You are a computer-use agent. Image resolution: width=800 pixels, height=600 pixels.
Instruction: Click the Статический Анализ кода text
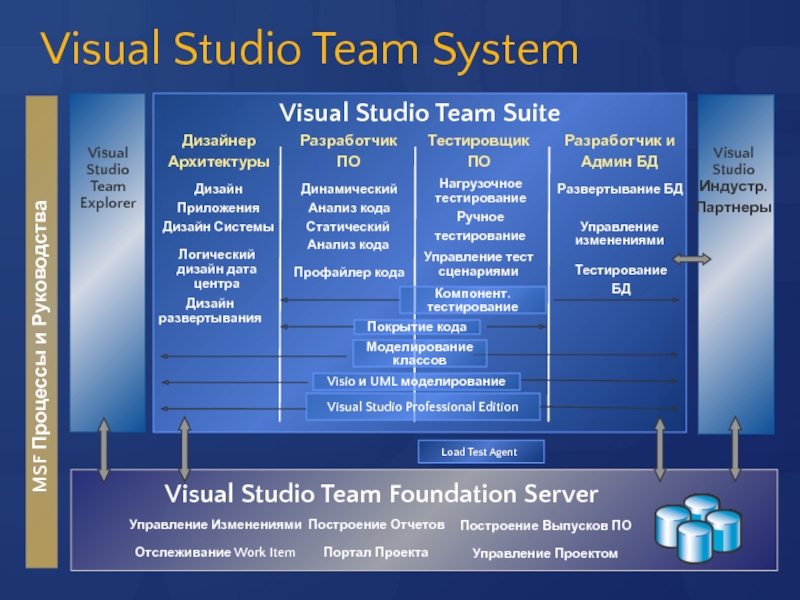point(348,235)
